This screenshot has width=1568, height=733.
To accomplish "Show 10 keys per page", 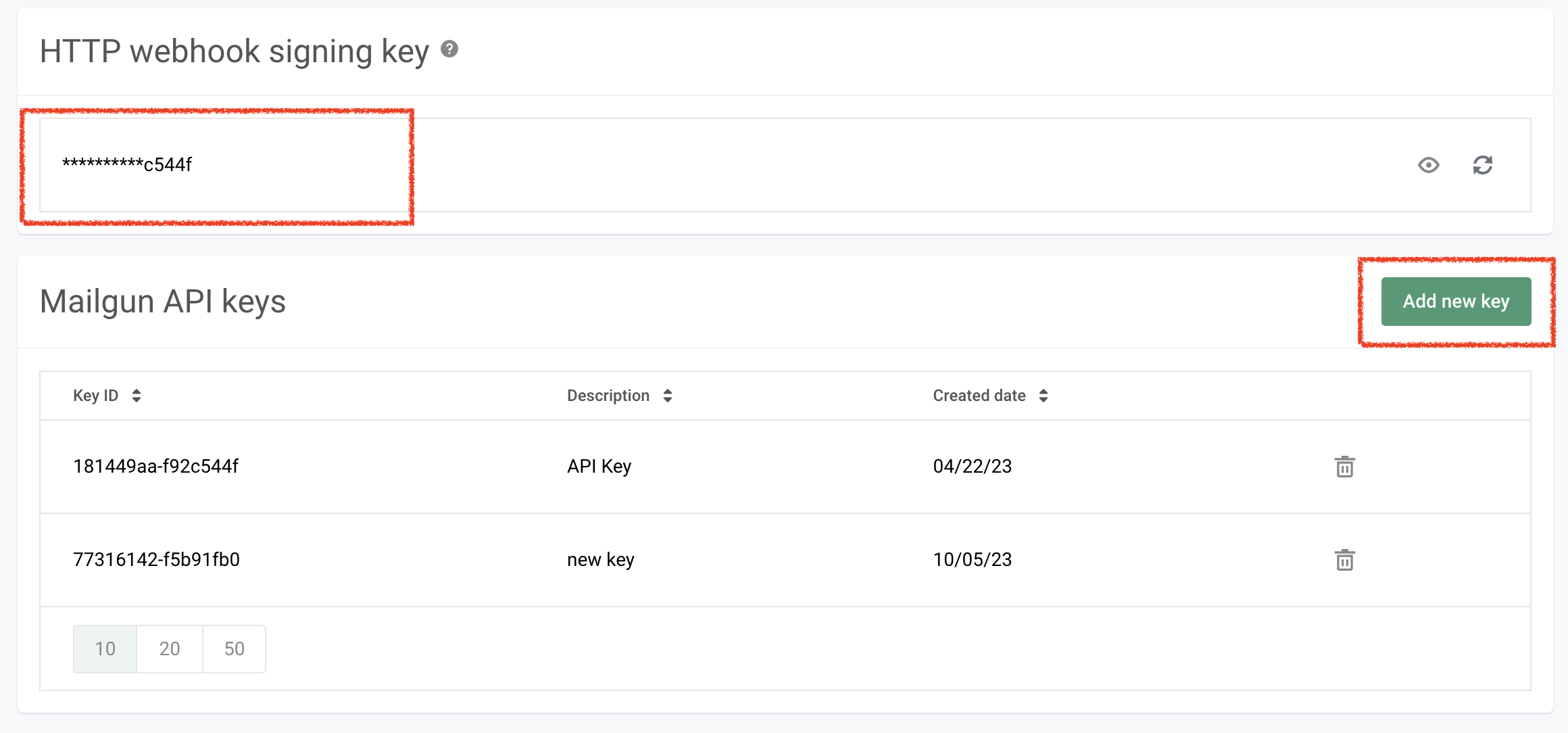I will click(105, 649).
